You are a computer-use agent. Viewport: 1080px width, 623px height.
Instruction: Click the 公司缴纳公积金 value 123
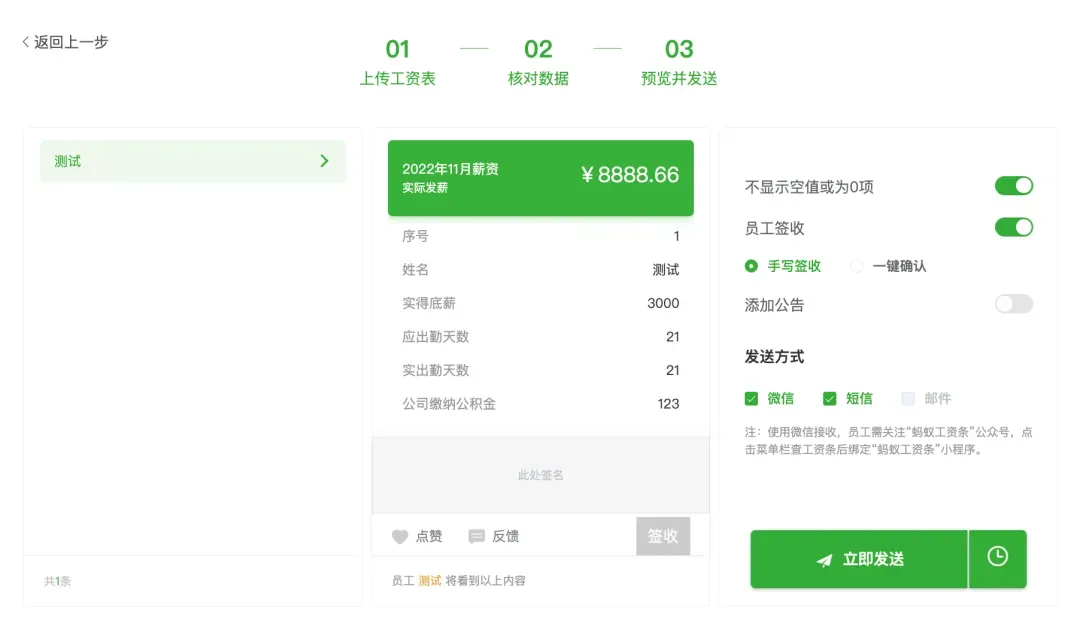tap(668, 404)
